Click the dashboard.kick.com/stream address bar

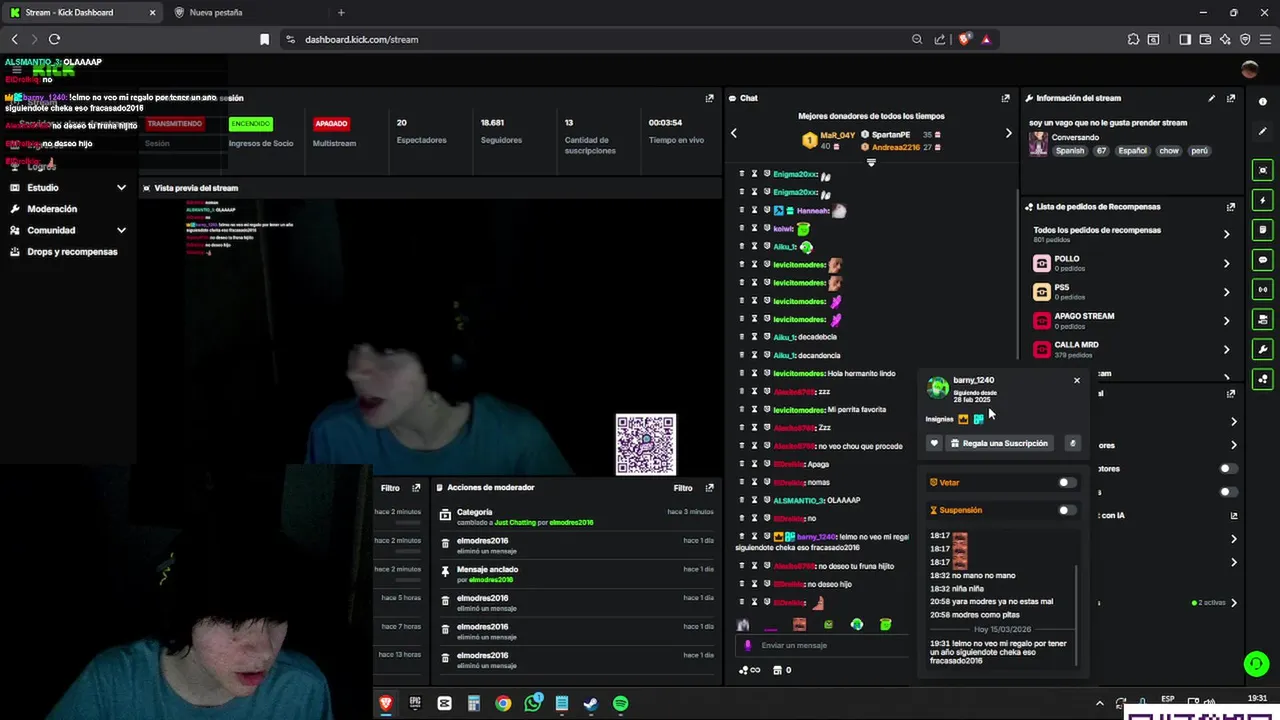tap(361, 39)
